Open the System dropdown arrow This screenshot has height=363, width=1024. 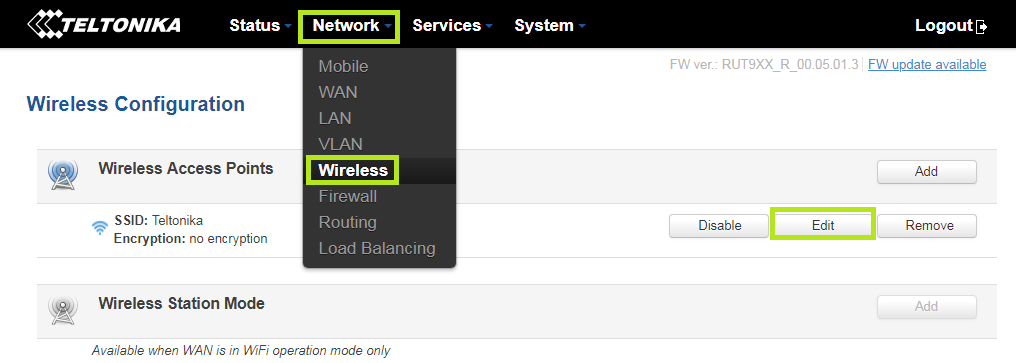coord(581,26)
